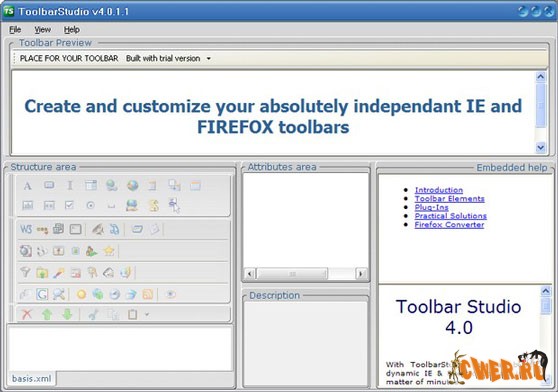Select the I-beam edit field icon
The height and width of the screenshot is (392, 558).
pos(70,185)
